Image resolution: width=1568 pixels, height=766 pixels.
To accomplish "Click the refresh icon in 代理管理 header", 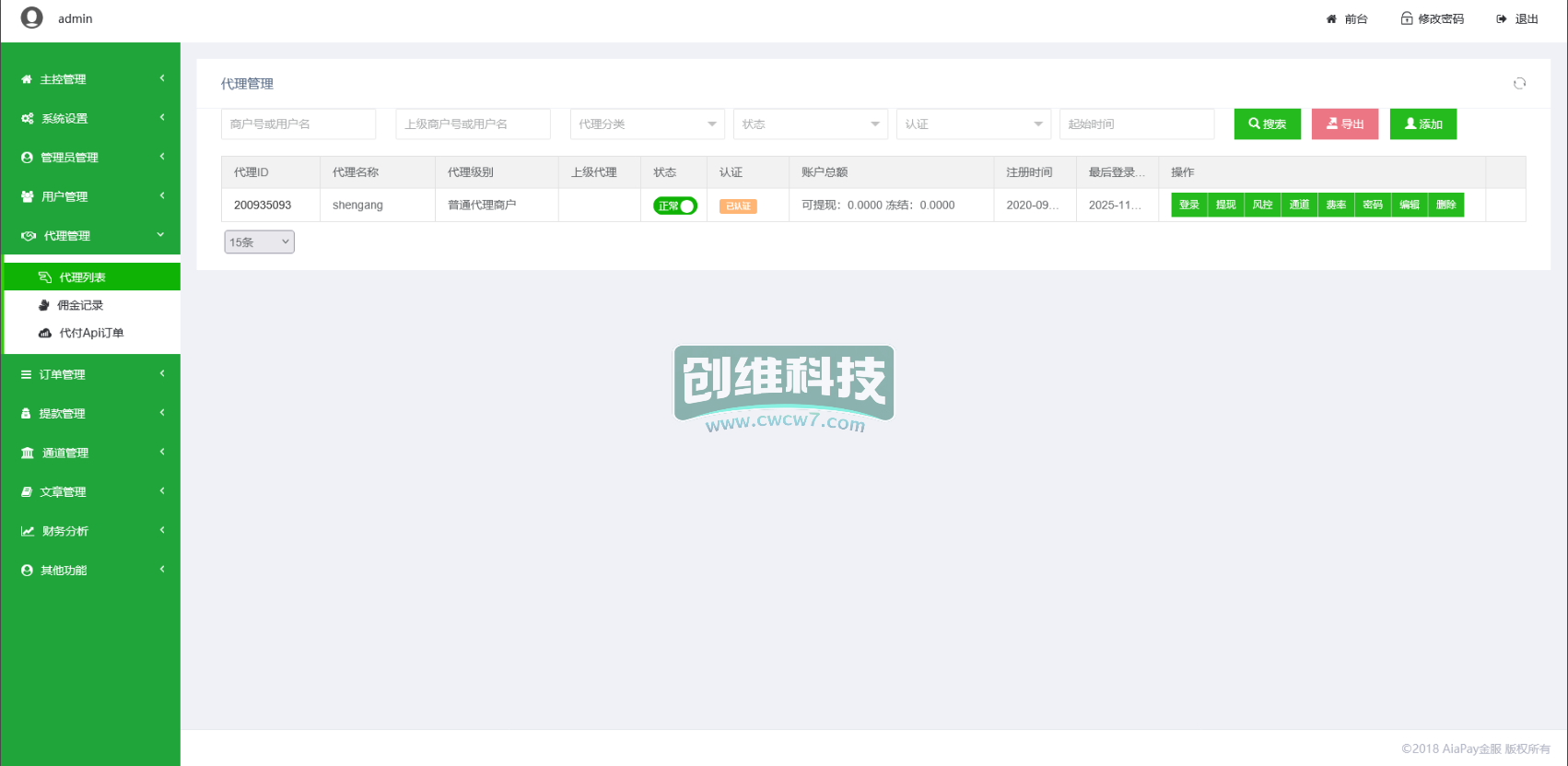I will click(1519, 84).
